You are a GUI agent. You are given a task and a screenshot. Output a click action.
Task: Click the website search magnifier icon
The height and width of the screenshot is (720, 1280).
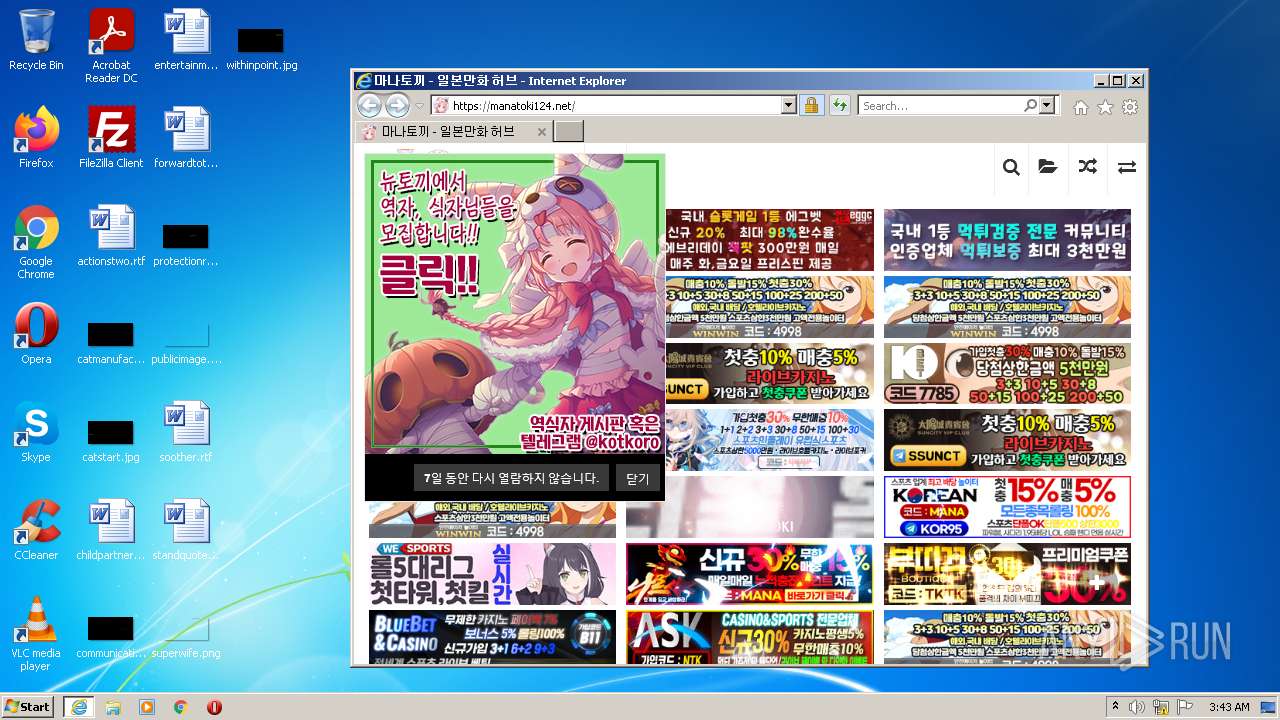pyautogui.click(x=1011, y=167)
